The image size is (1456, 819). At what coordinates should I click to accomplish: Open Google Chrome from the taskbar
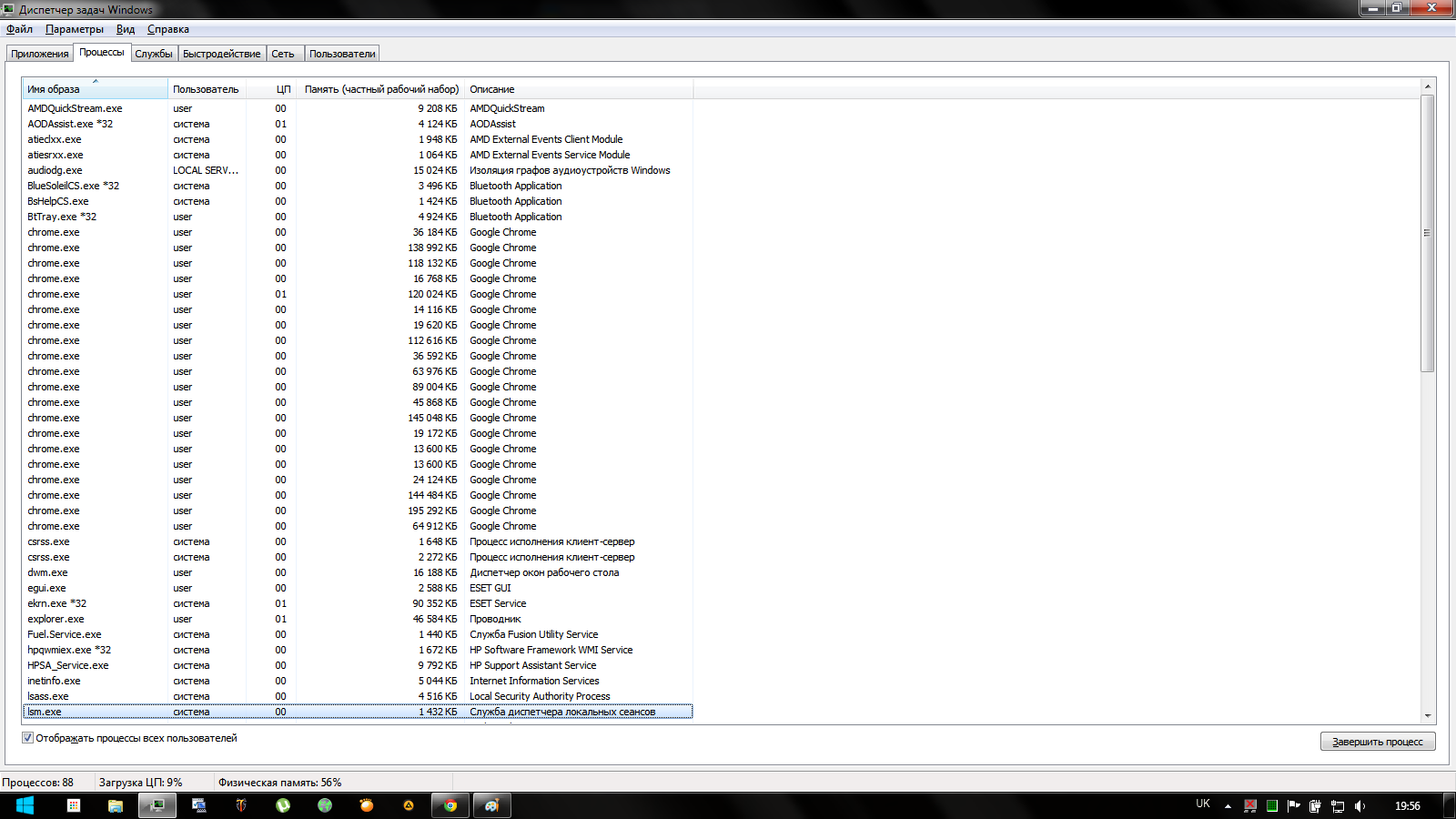[450, 805]
